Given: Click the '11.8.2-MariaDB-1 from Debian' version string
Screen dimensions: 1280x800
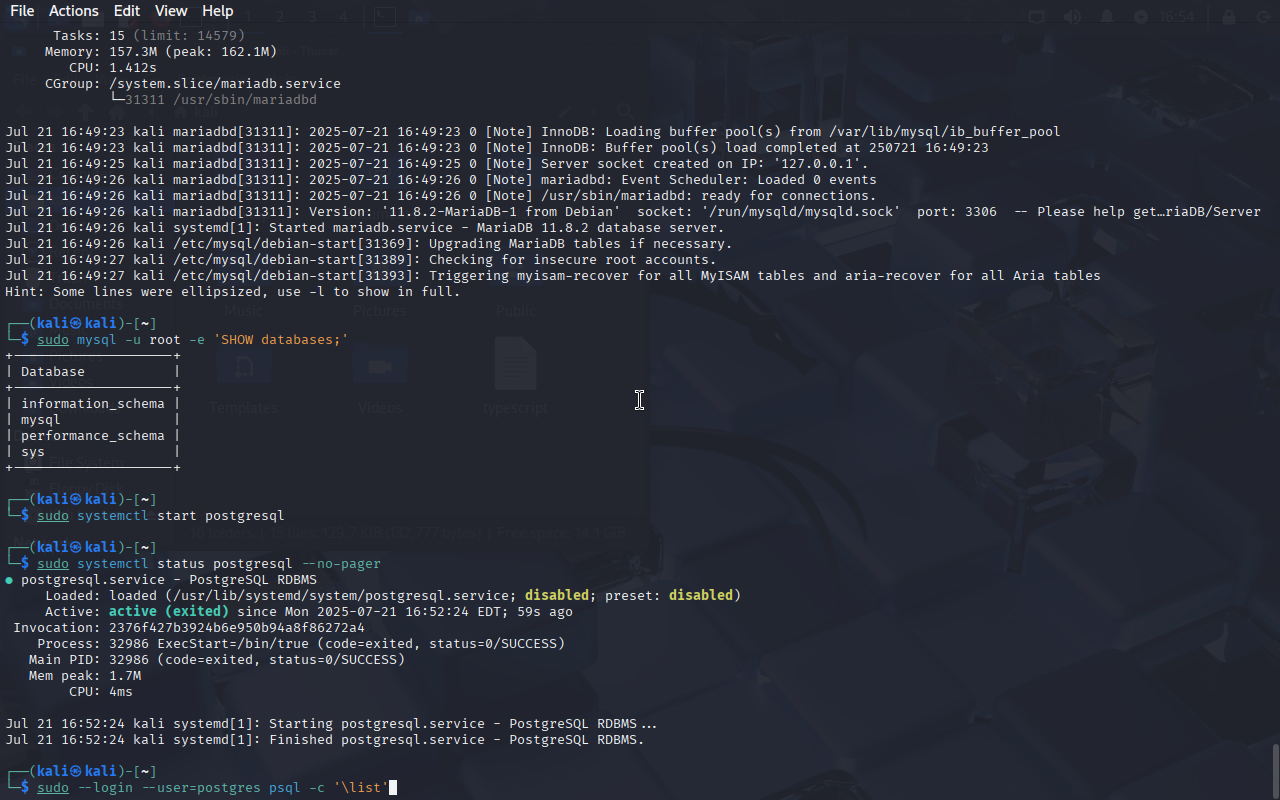Looking at the screenshot, I should pyautogui.click(x=501, y=212).
